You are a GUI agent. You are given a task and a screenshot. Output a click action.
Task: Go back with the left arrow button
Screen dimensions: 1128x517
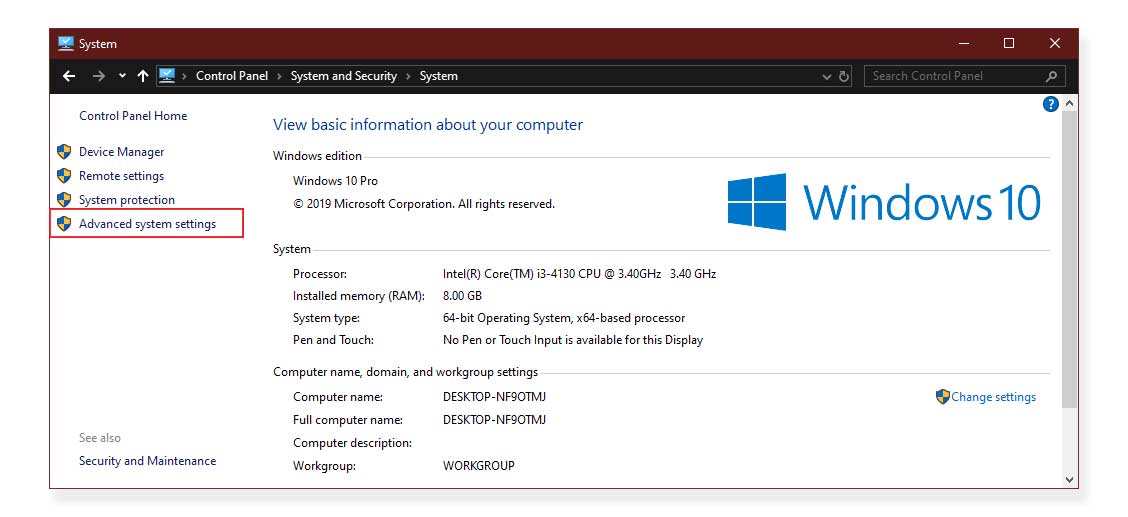pos(69,76)
